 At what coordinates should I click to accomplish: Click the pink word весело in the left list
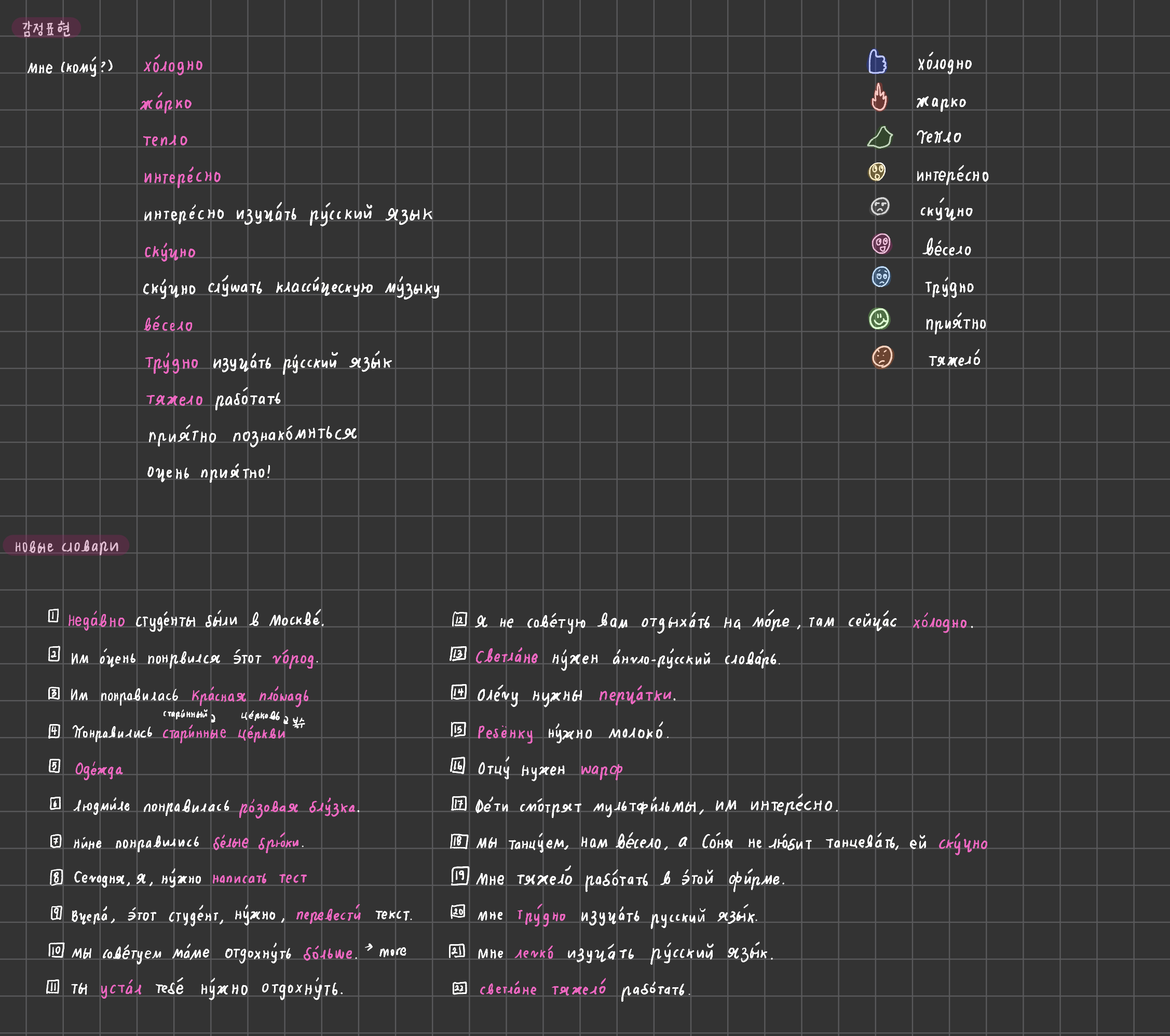tap(168, 325)
